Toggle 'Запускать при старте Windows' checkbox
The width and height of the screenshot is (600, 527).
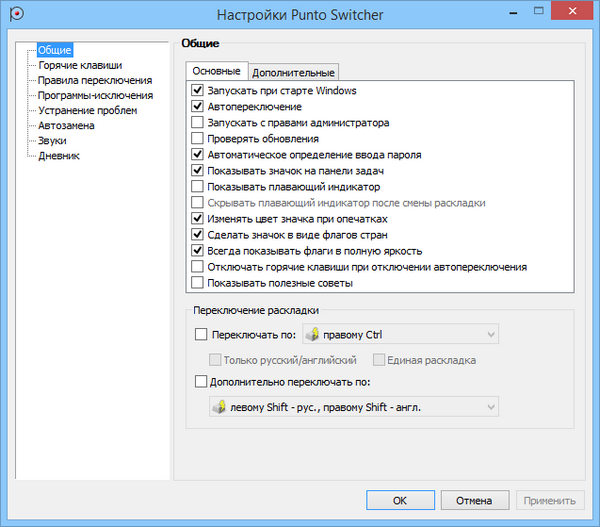pos(197,91)
